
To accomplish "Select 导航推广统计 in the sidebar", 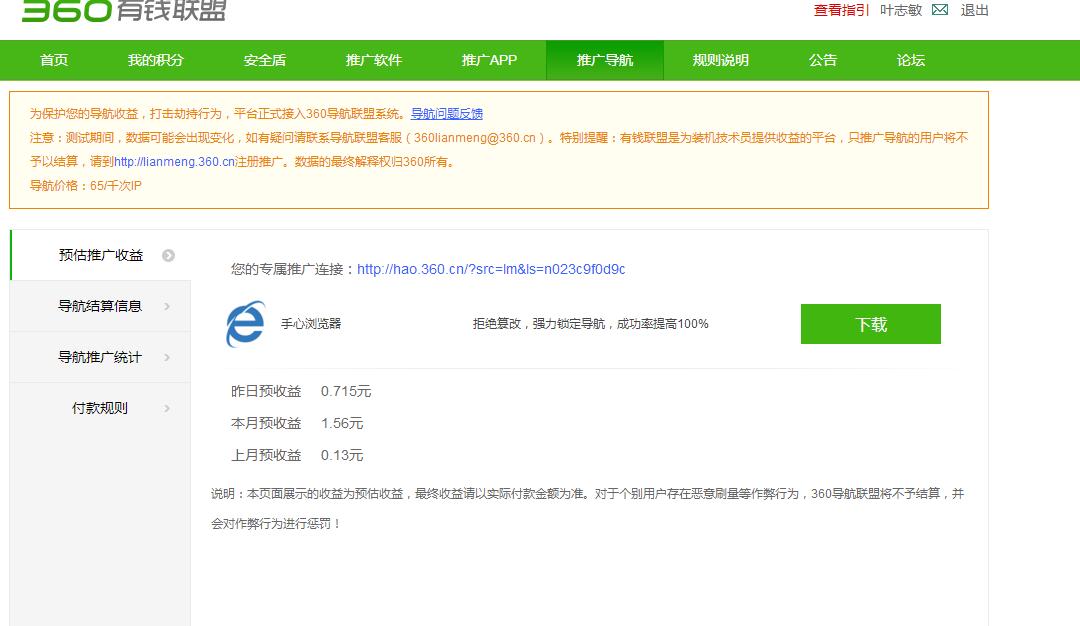I will point(100,357).
